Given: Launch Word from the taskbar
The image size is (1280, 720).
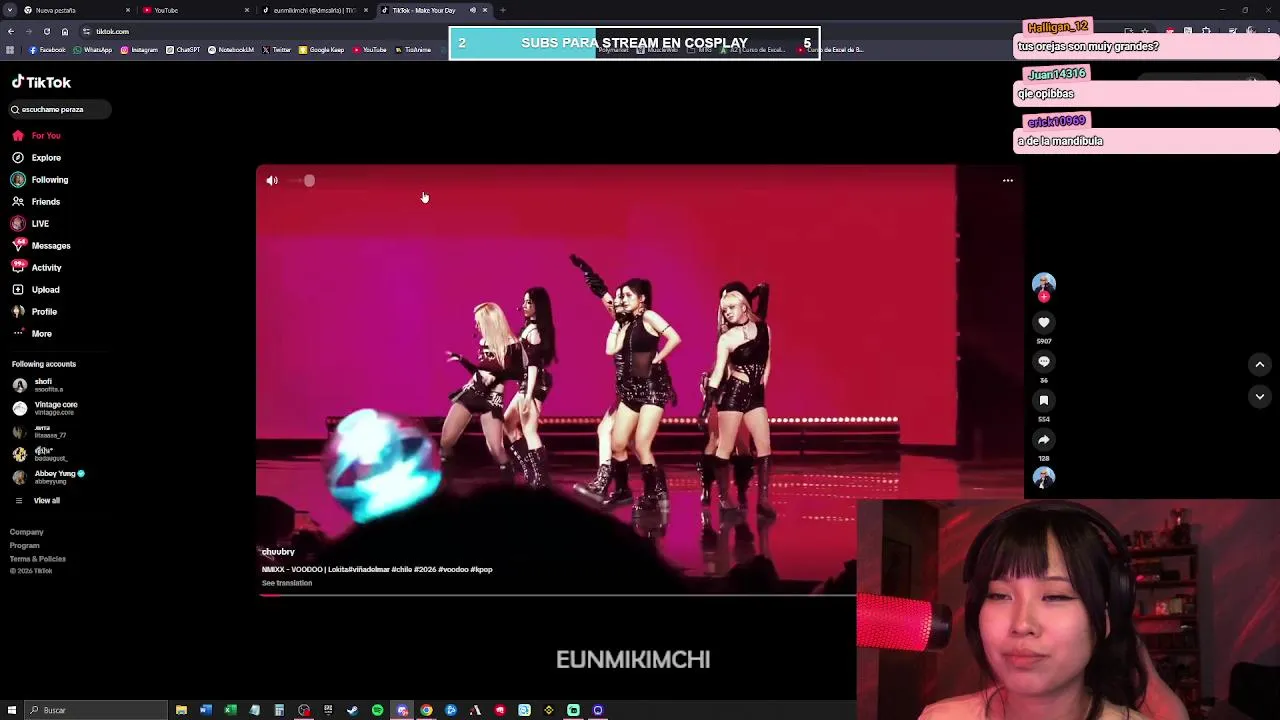Looking at the screenshot, I should [206, 710].
